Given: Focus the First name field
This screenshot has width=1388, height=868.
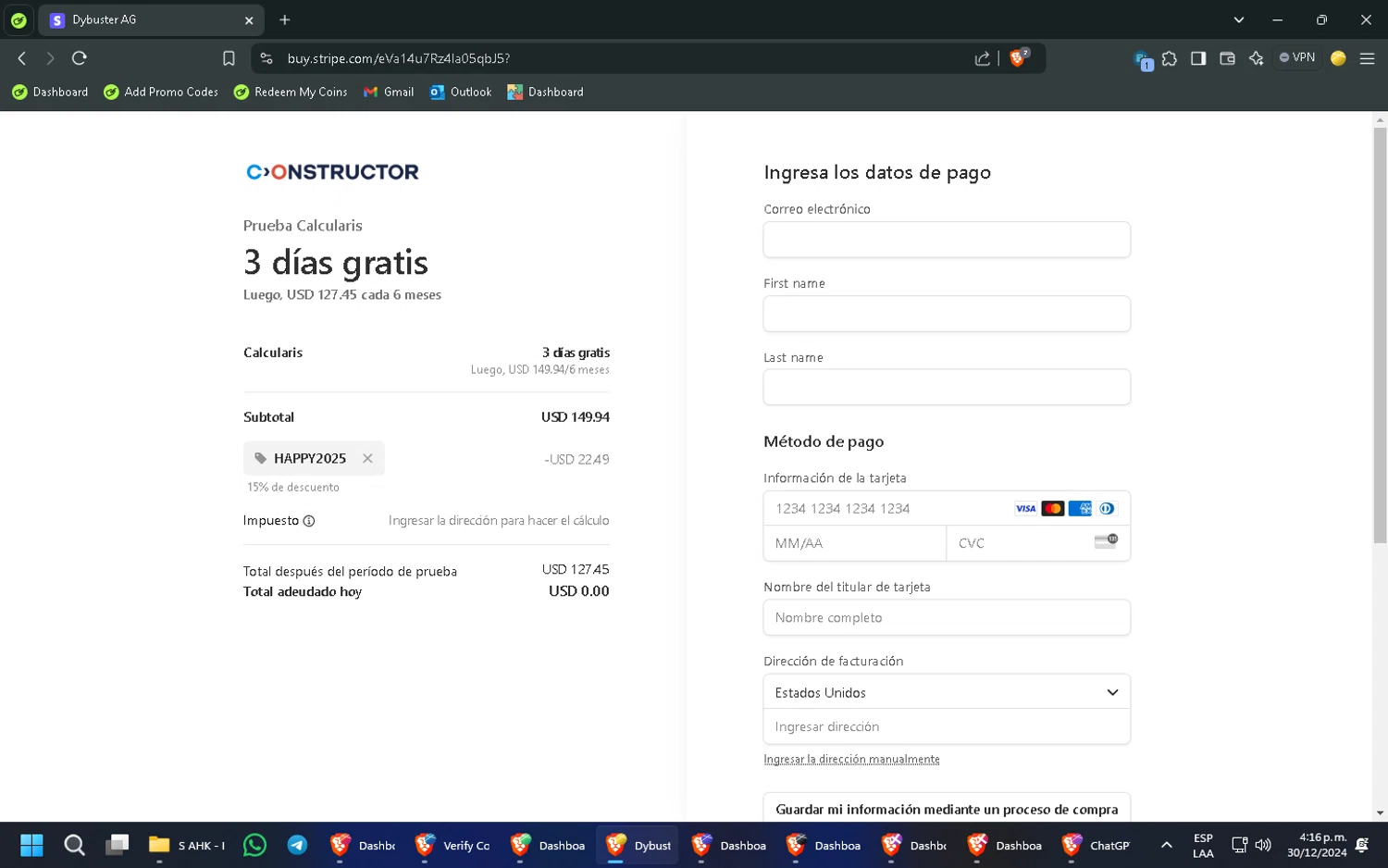Looking at the screenshot, I should (x=947, y=314).
